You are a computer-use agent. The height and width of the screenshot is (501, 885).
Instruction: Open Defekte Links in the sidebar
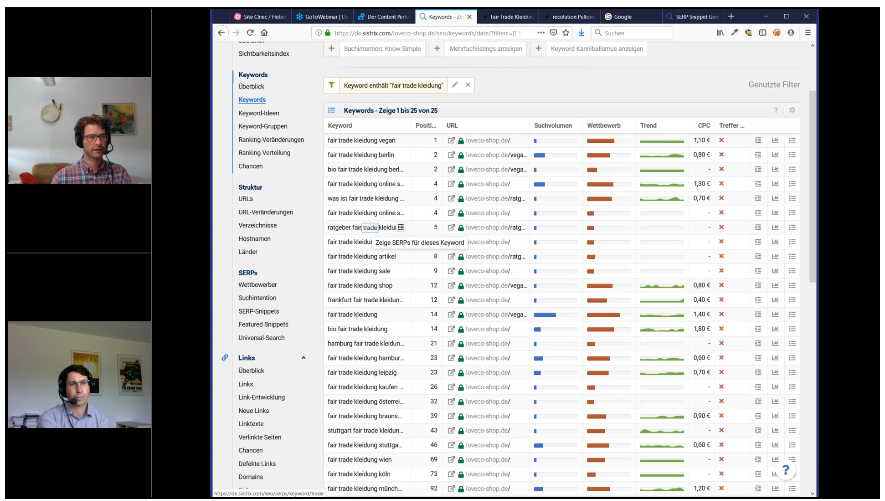(x=257, y=464)
